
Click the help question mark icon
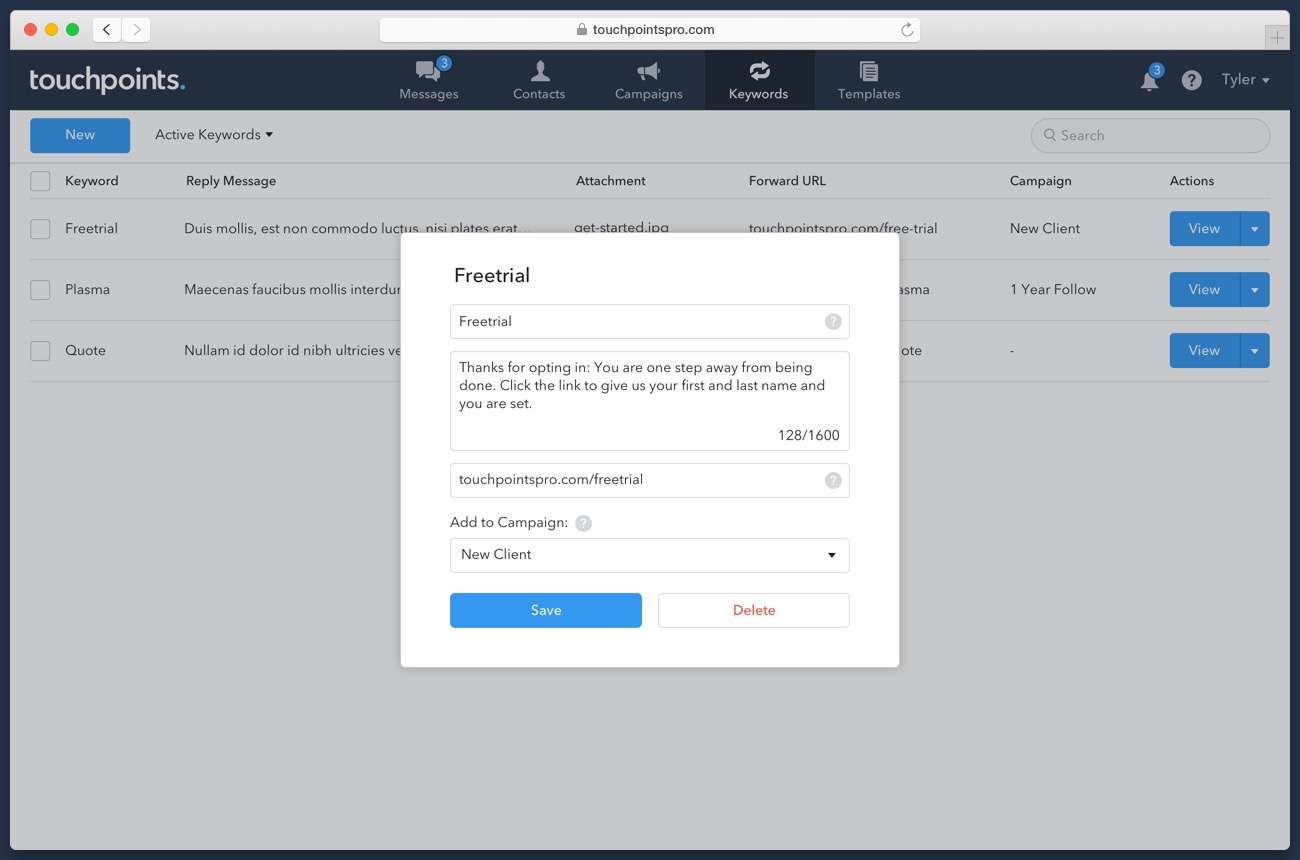click(1191, 80)
